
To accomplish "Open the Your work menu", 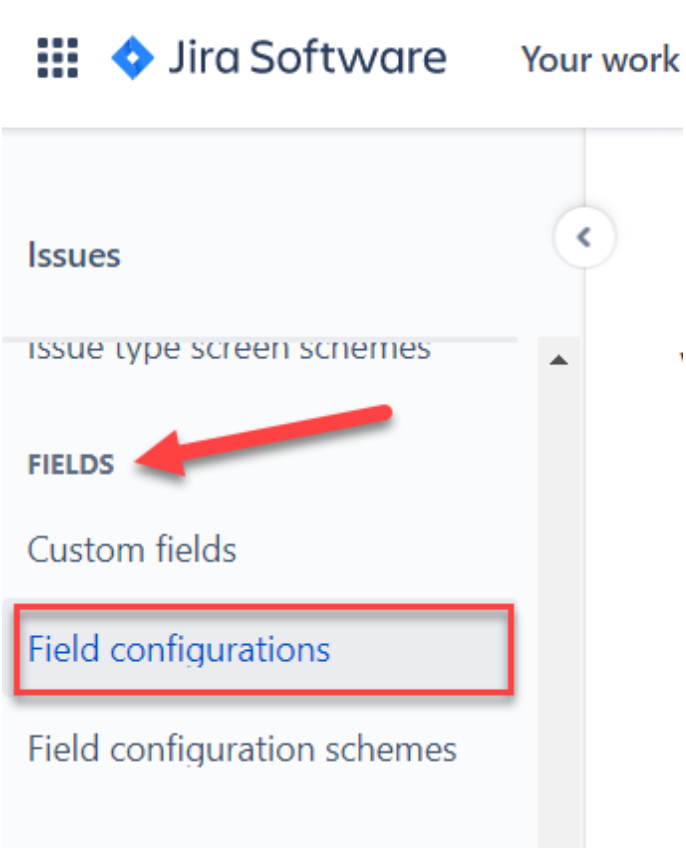I will pyautogui.click(x=599, y=60).
